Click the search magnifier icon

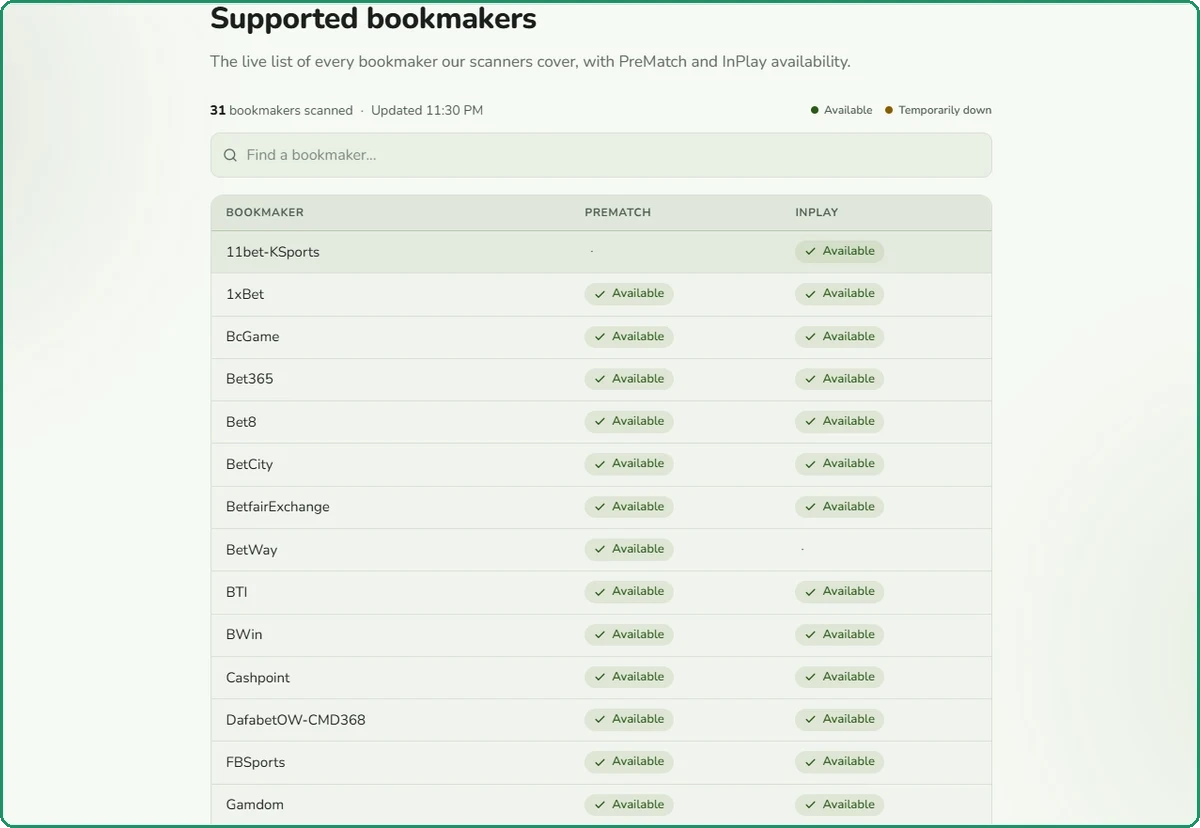[x=230, y=155]
